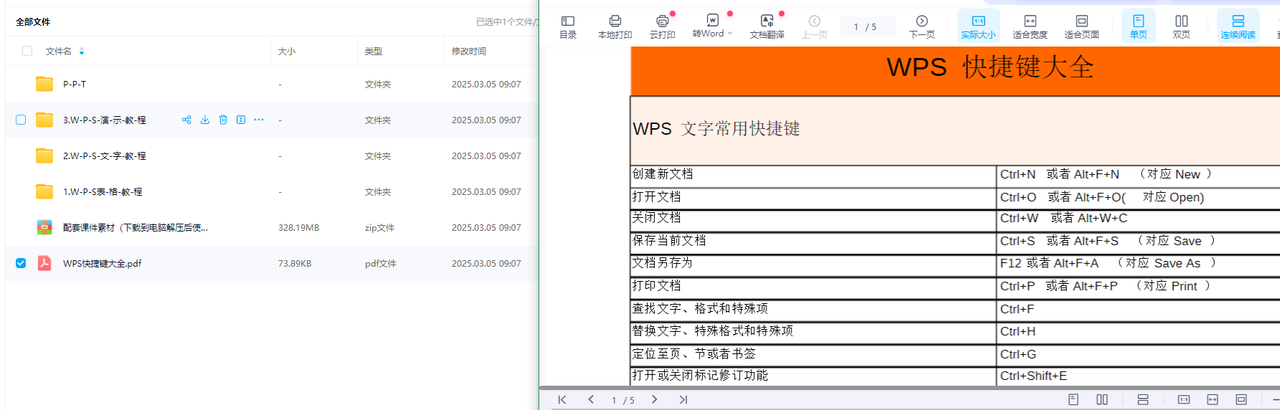
Task: Click the zoom out minus in bottom bar
Action: tap(1274, 400)
